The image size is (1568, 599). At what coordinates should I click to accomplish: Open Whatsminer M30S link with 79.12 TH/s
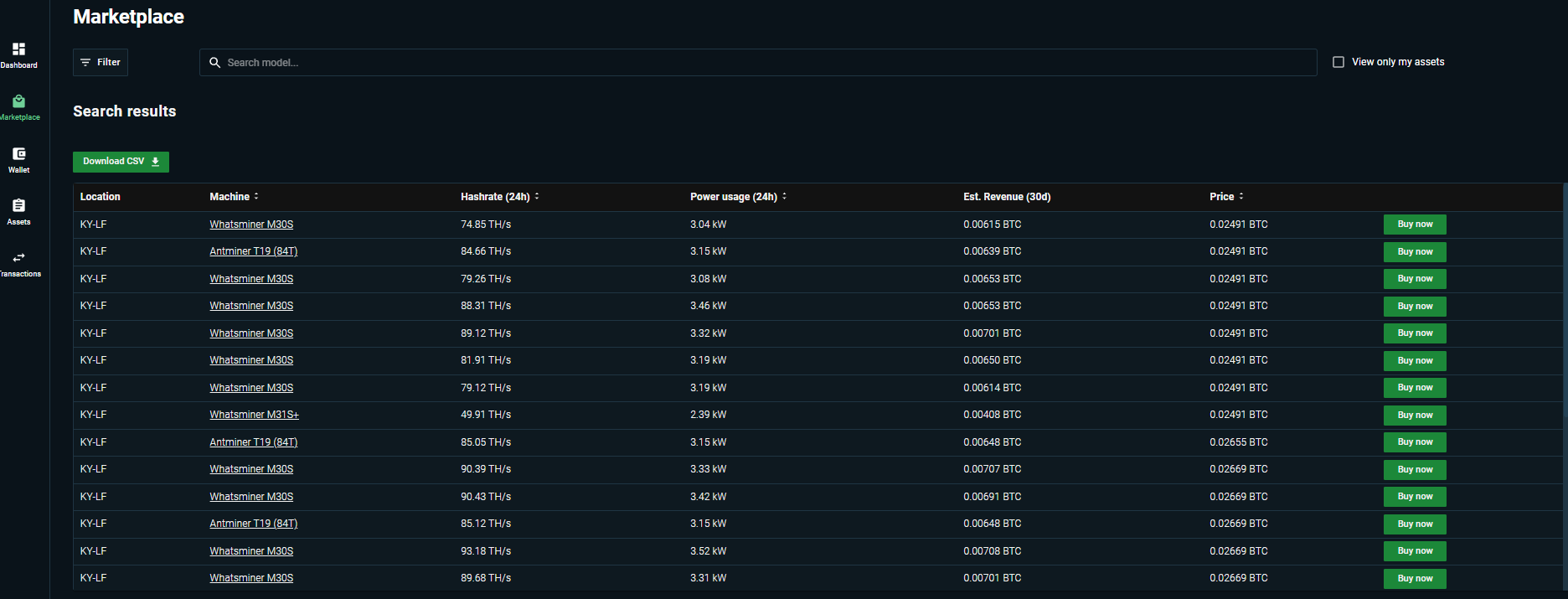point(251,388)
